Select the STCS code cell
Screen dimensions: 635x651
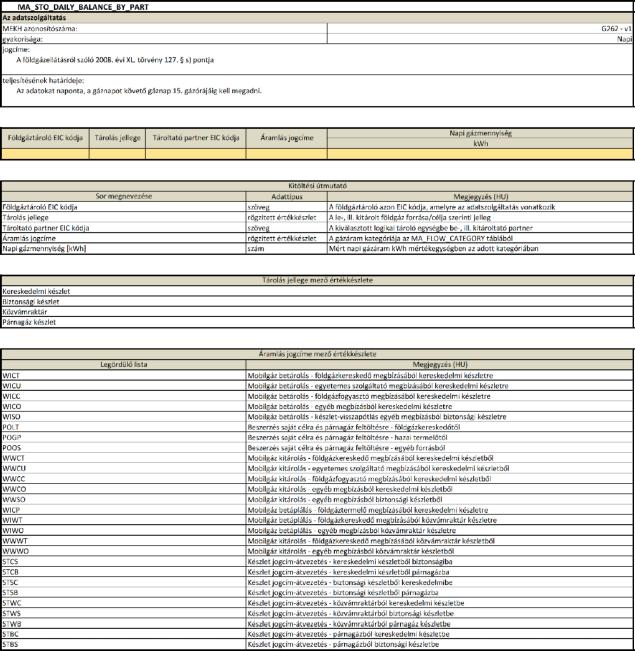(13, 565)
